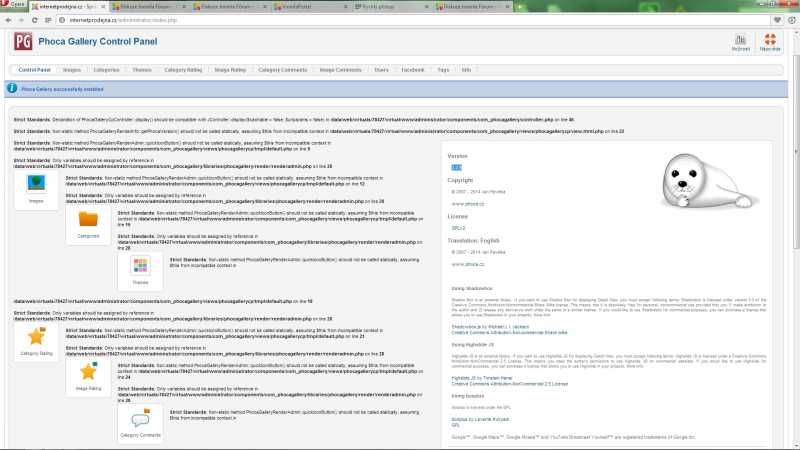Open the Image Rating tab
The height and width of the screenshot is (450, 800).
230,70
